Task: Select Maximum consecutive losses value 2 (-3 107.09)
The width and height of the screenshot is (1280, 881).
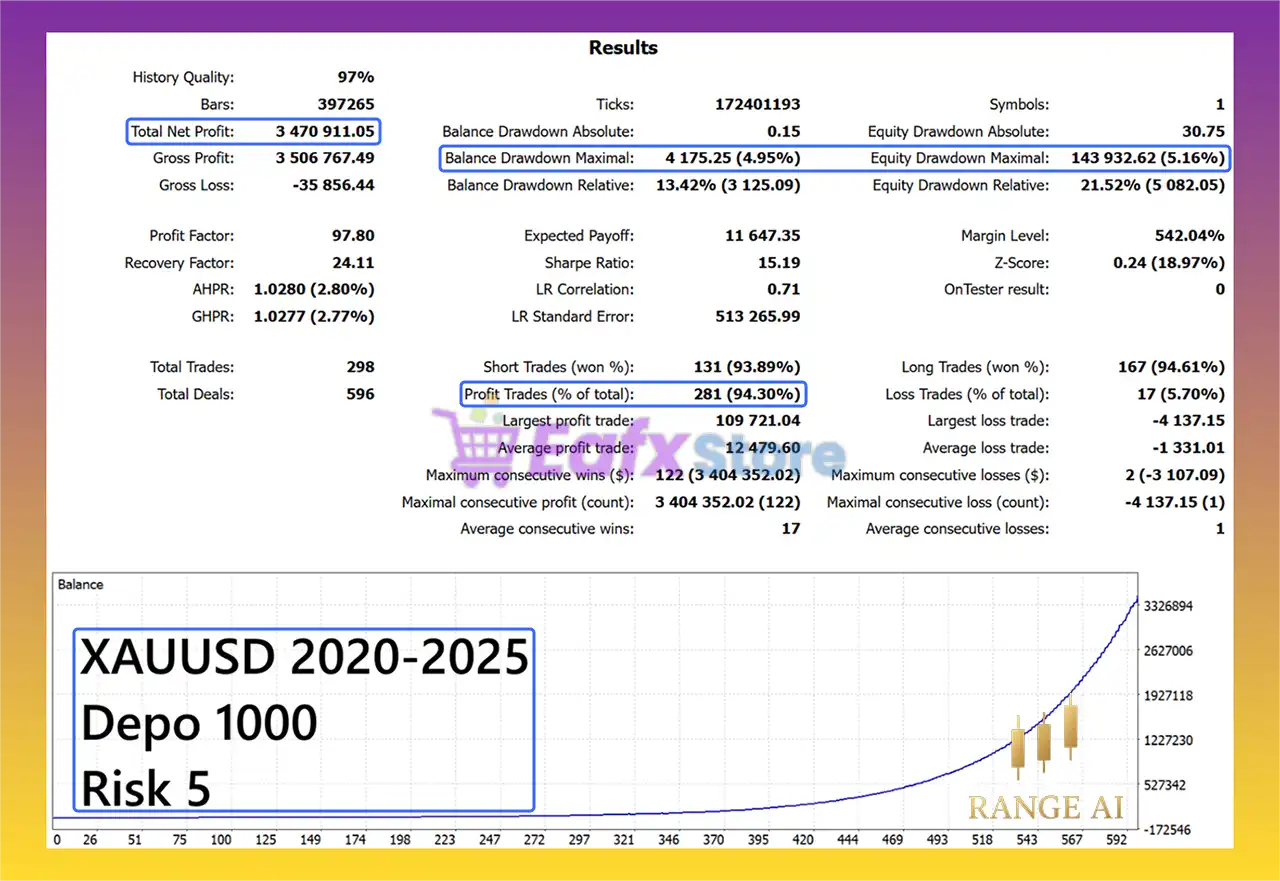Action: [1174, 475]
